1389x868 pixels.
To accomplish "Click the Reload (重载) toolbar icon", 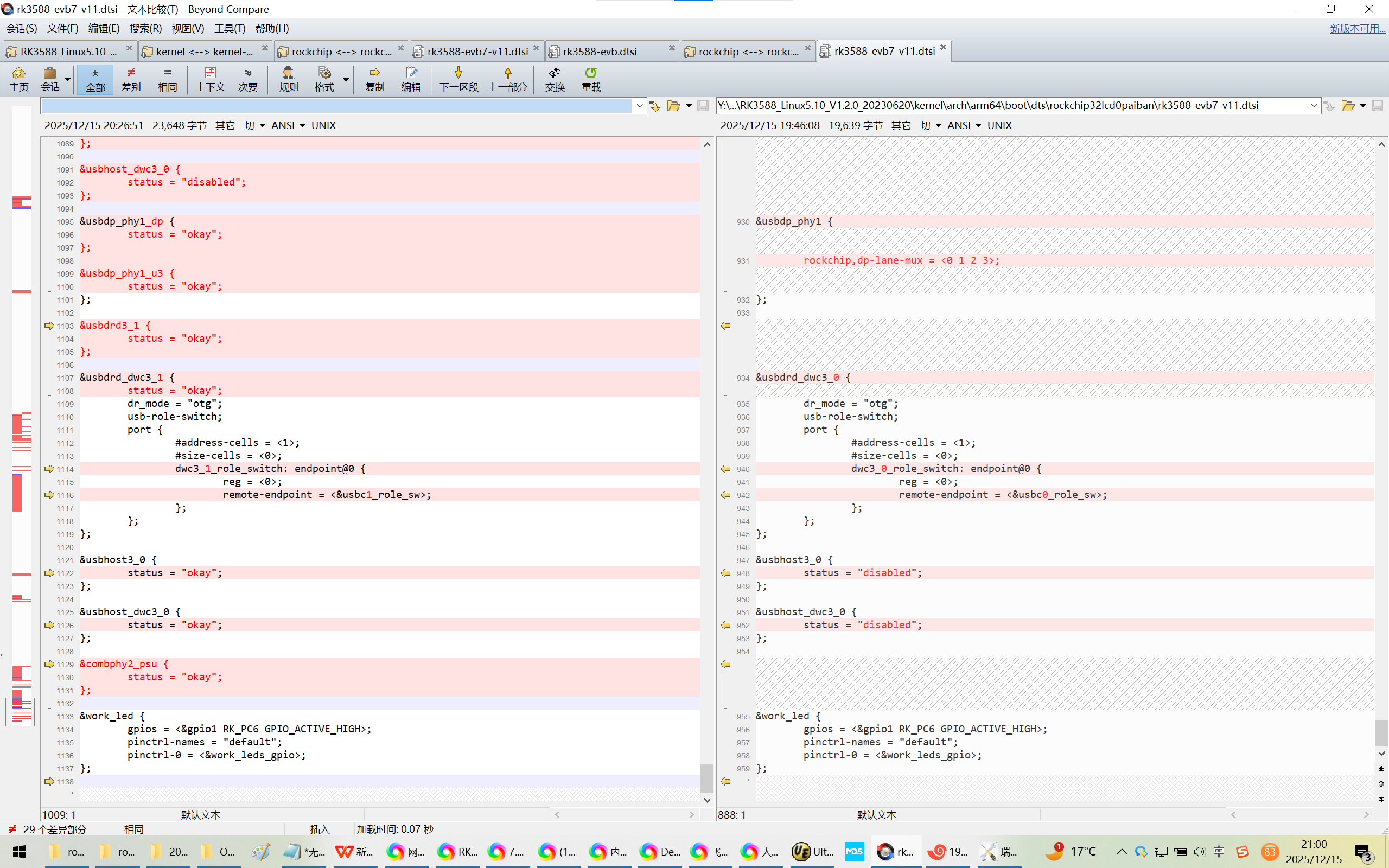I will tap(591, 79).
